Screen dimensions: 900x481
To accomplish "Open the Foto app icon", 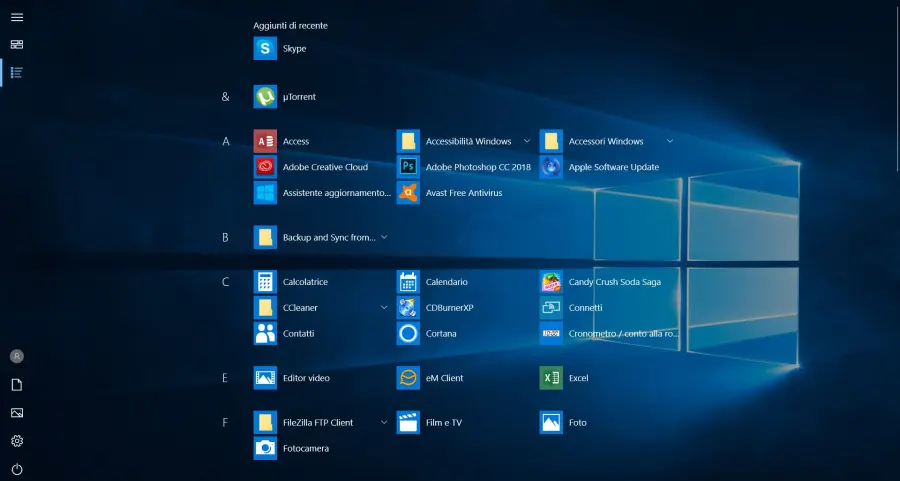I will [551, 422].
